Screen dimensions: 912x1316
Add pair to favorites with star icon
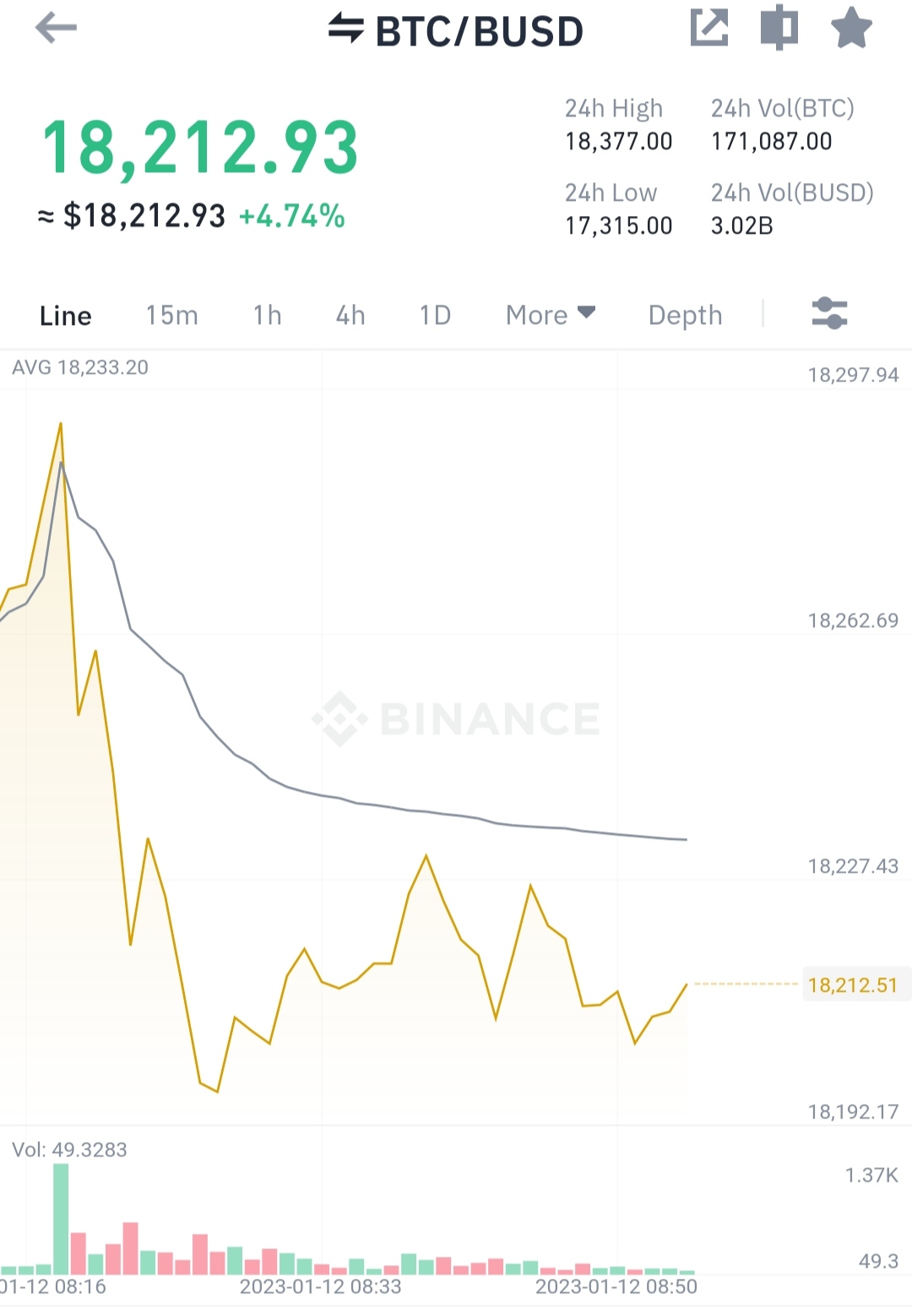(x=851, y=28)
